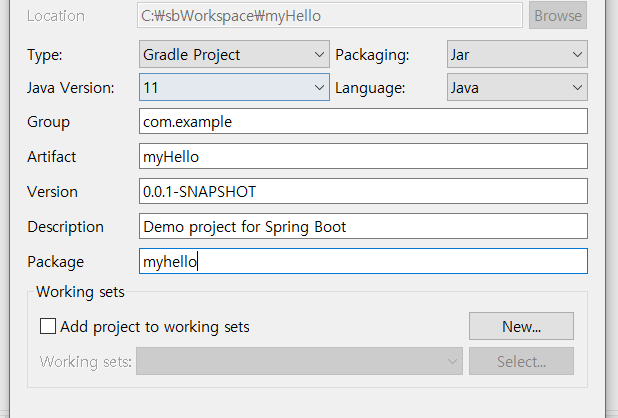Click the Packaging dropdown arrow chevron
The height and width of the screenshot is (418, 618).
(578, 54)
